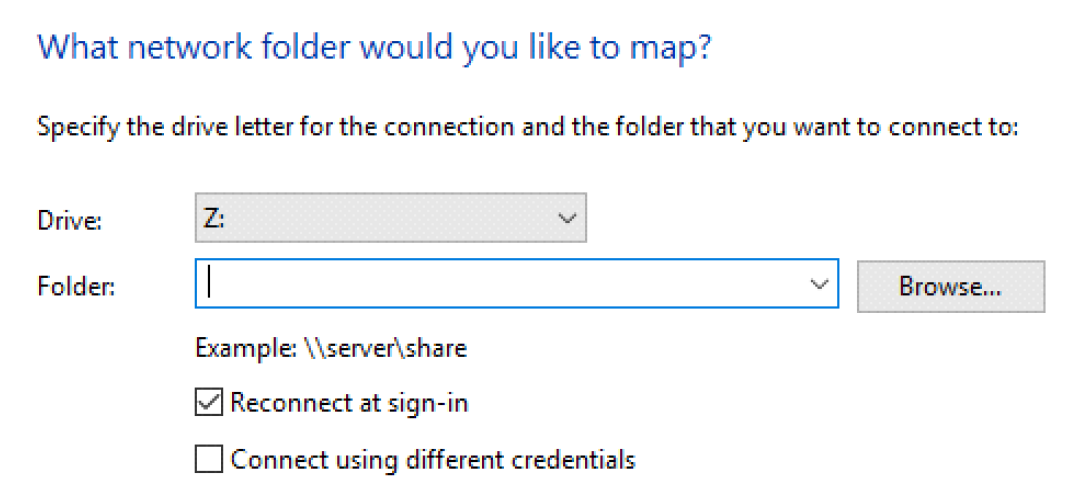Select the Z: drive letter text

click(214, 219)
